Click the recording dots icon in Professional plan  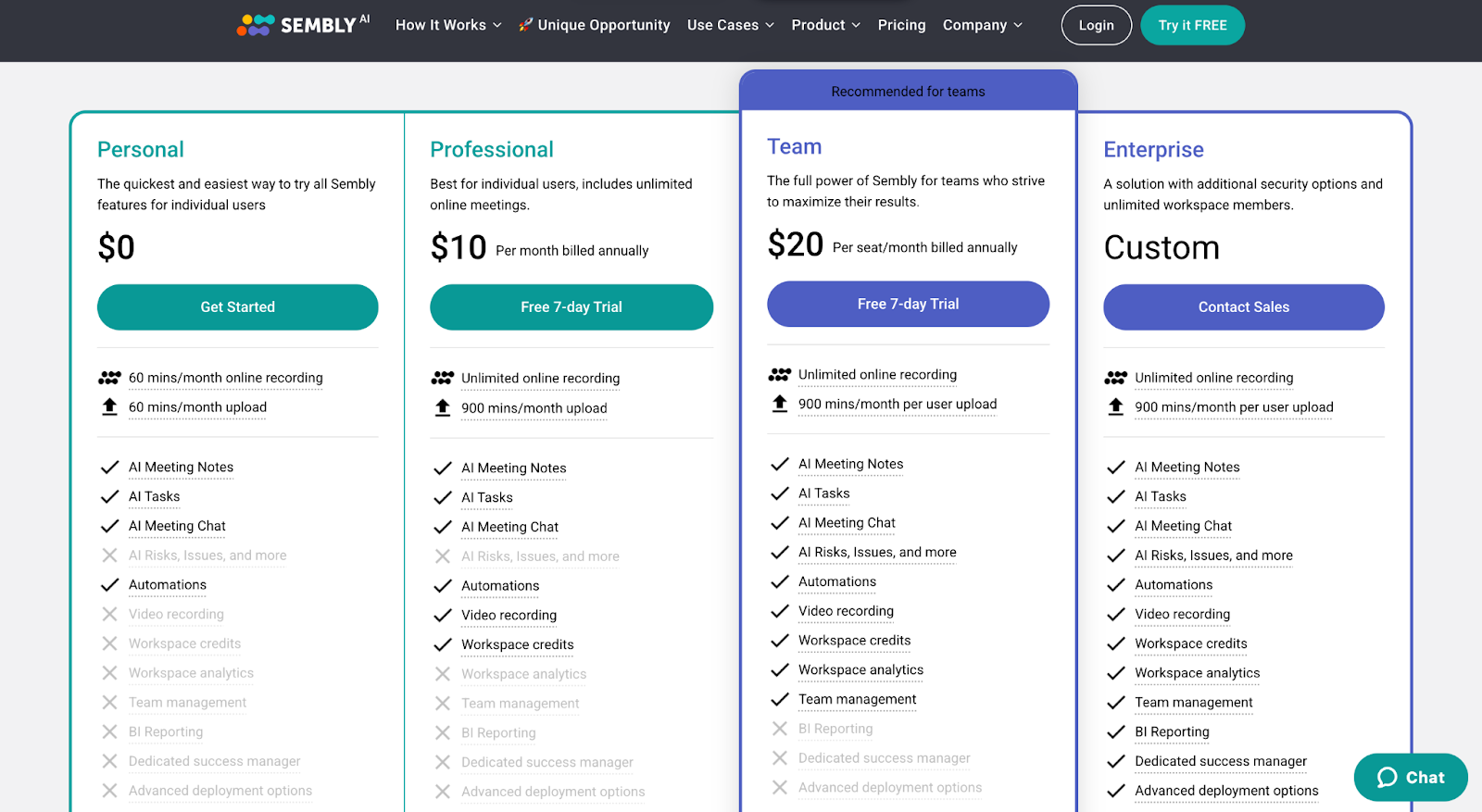point(443,378)
